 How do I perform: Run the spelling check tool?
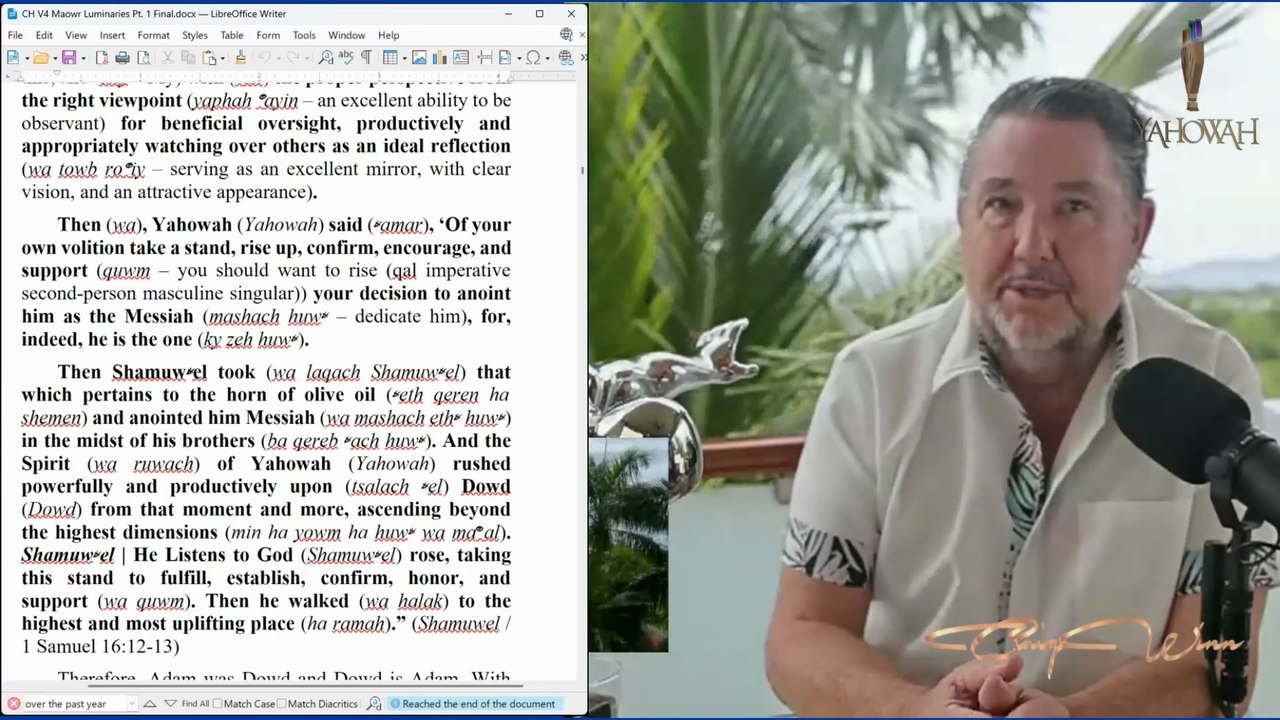click(346, 58)
